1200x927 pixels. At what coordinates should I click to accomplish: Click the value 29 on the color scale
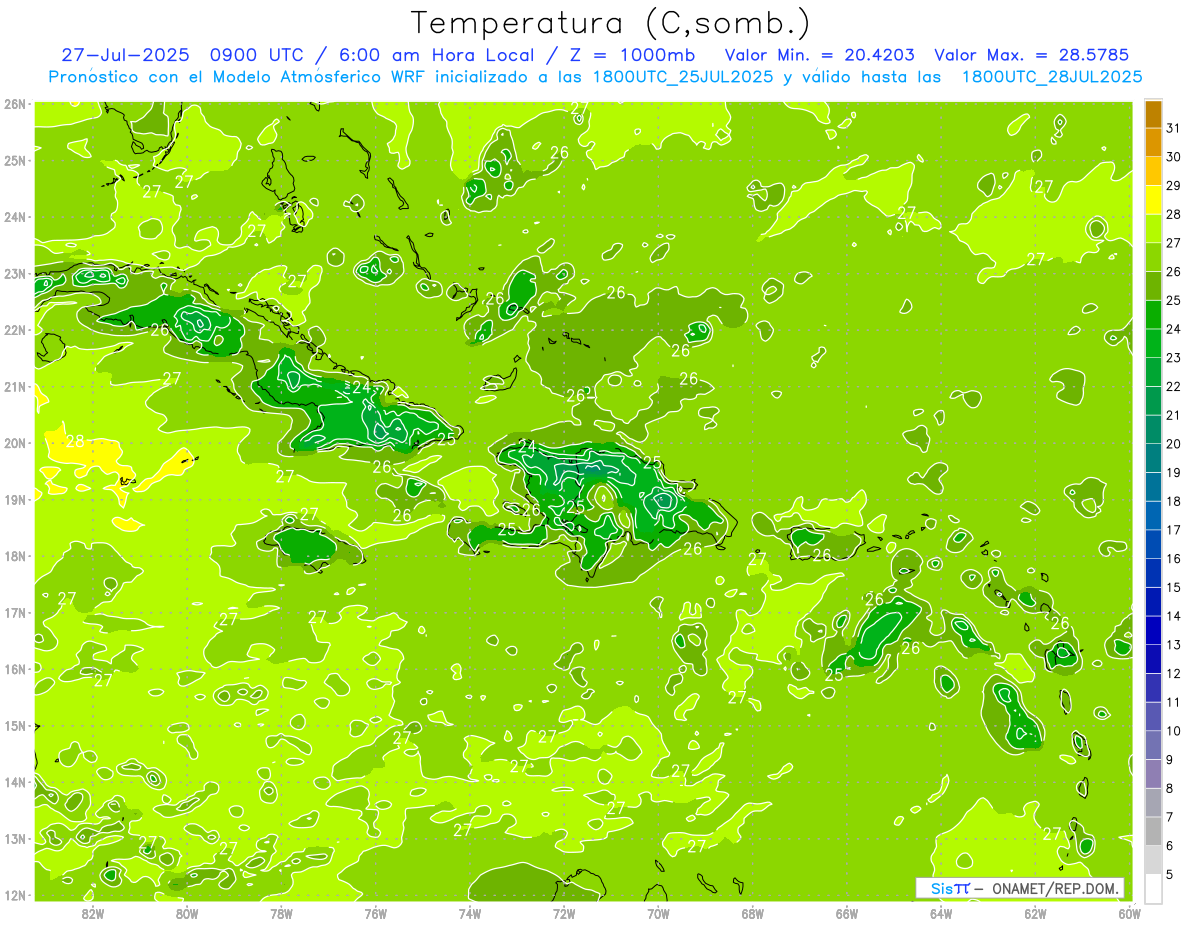(x=1174, y=186)
